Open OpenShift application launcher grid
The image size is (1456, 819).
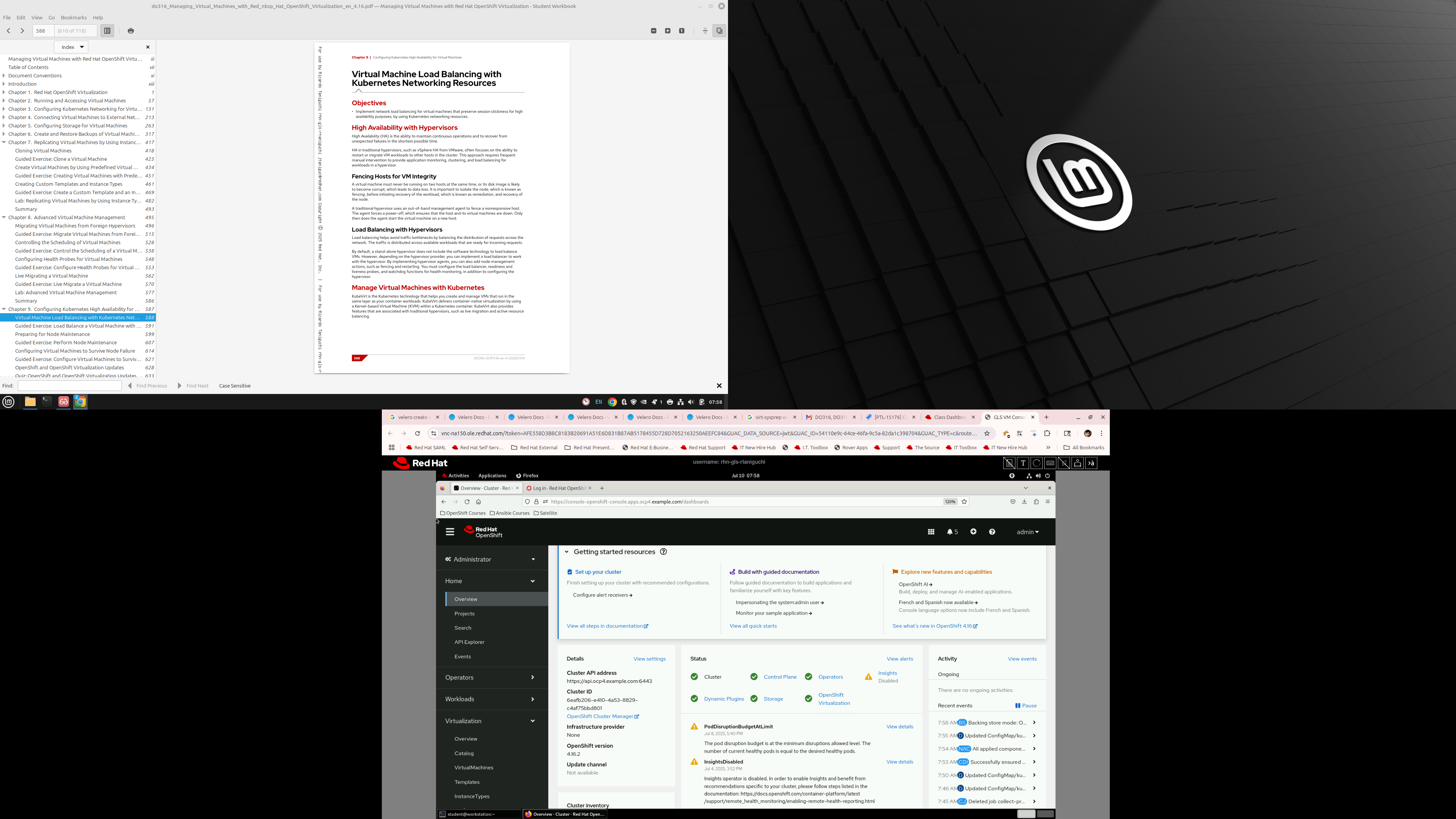coord(931,532)
